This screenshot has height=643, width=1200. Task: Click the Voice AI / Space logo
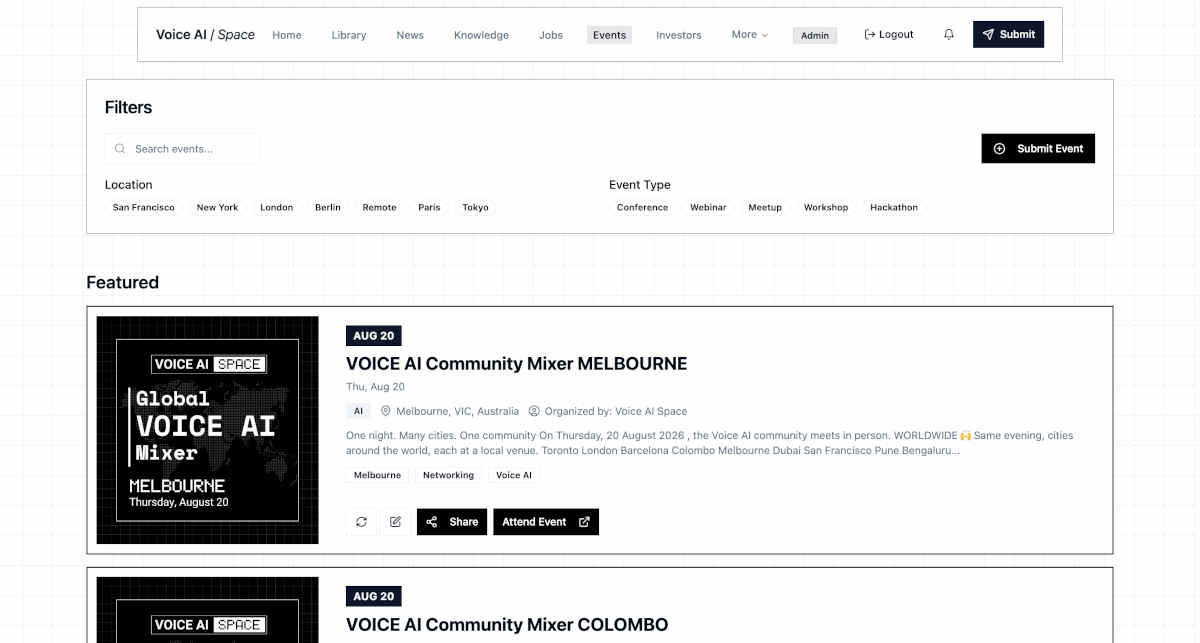(x=205, y=34)
